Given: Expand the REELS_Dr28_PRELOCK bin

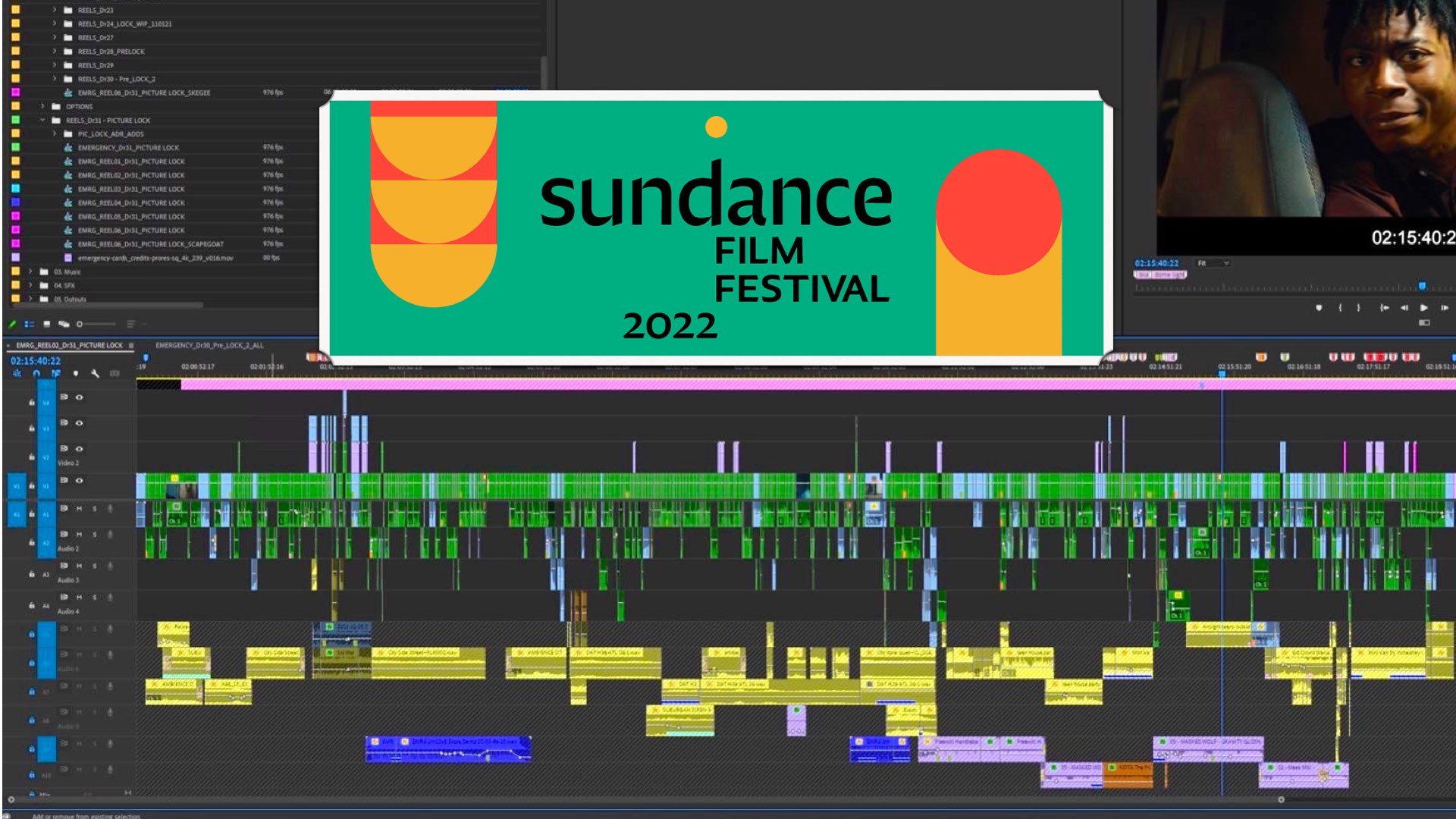Looking at the screenshot, I should 55,51.
